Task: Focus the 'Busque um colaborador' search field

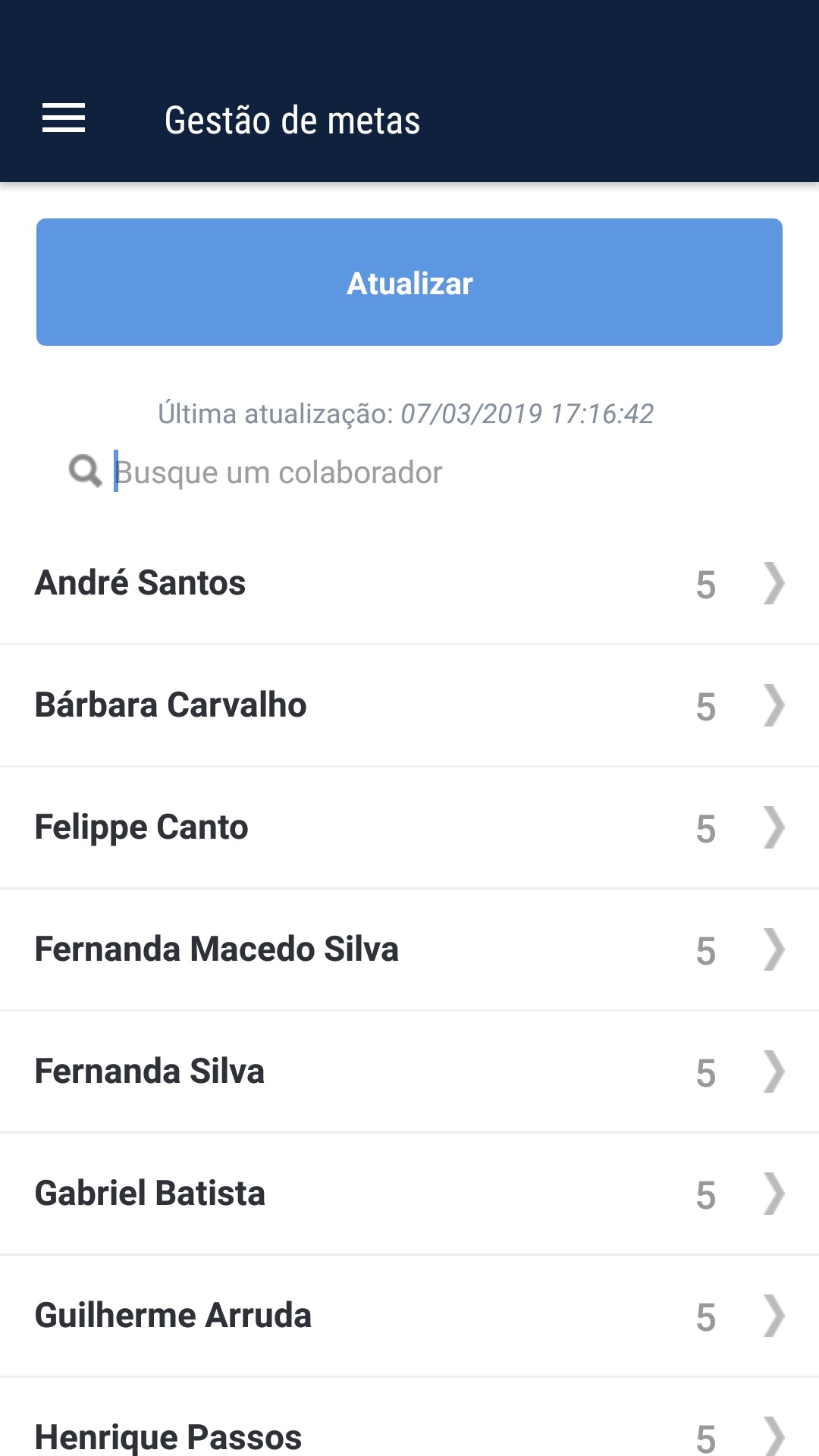Action: [379, 472]
